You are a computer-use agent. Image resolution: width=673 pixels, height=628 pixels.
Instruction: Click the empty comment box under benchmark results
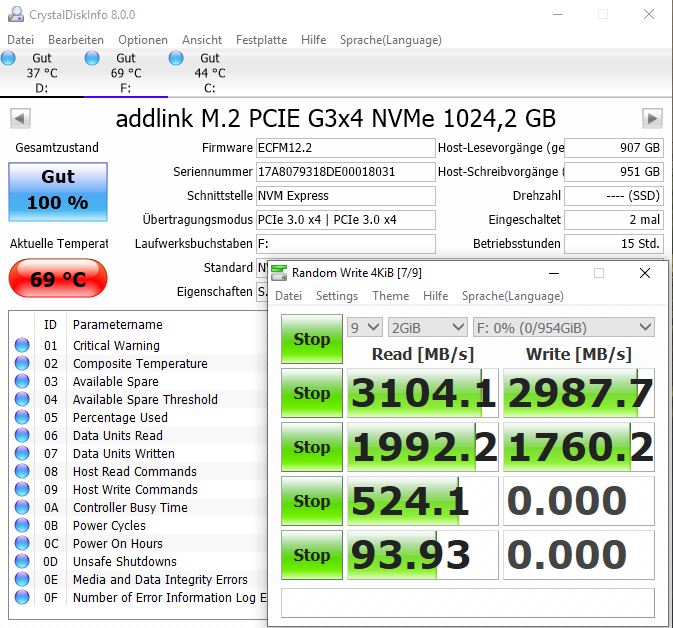(x=468, y=603)
